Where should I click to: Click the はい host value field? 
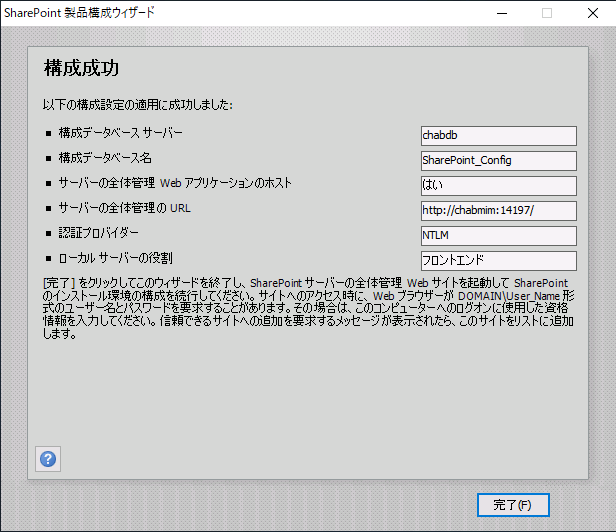(499, 185)
